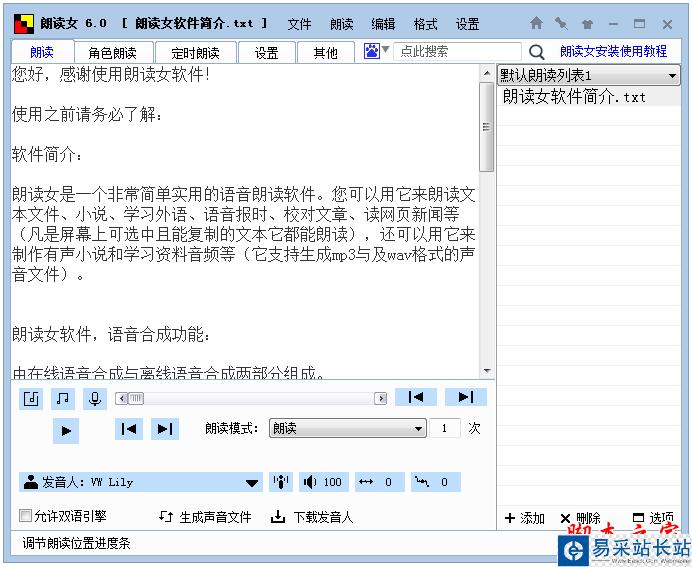Screen dimensions: 692x567
Task: Open the 设置 menu in title bar
Action: point(467,24)
